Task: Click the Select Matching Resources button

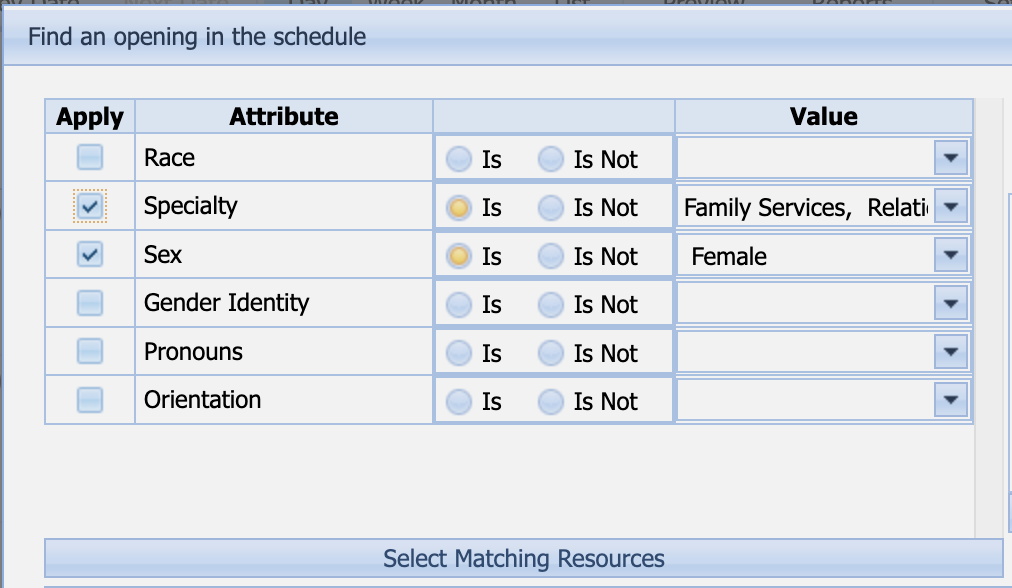Action: point(523,558)
